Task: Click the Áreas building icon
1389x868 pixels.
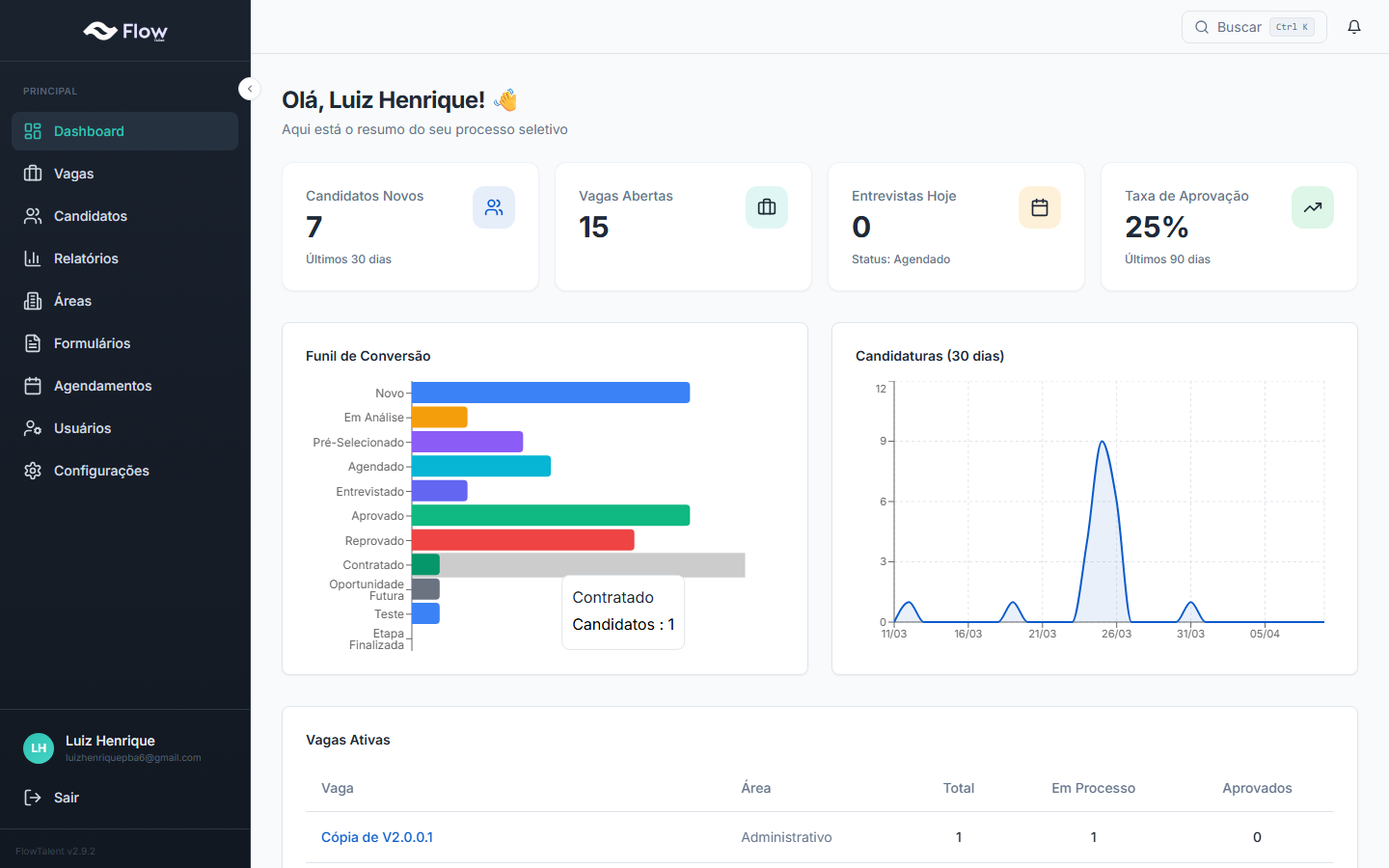Action: point(32,301)
